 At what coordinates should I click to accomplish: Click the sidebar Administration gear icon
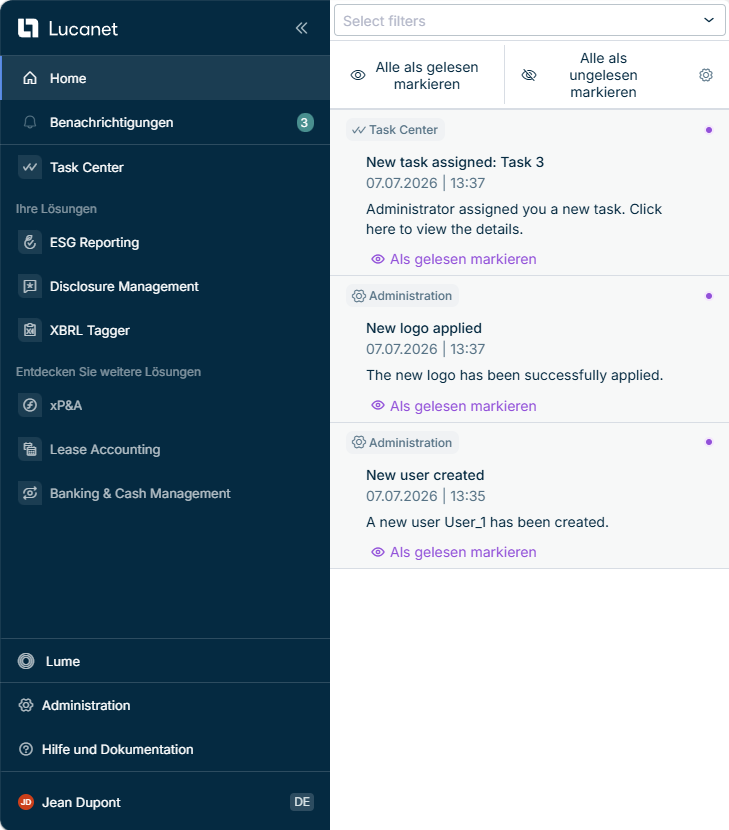(26, 705)
